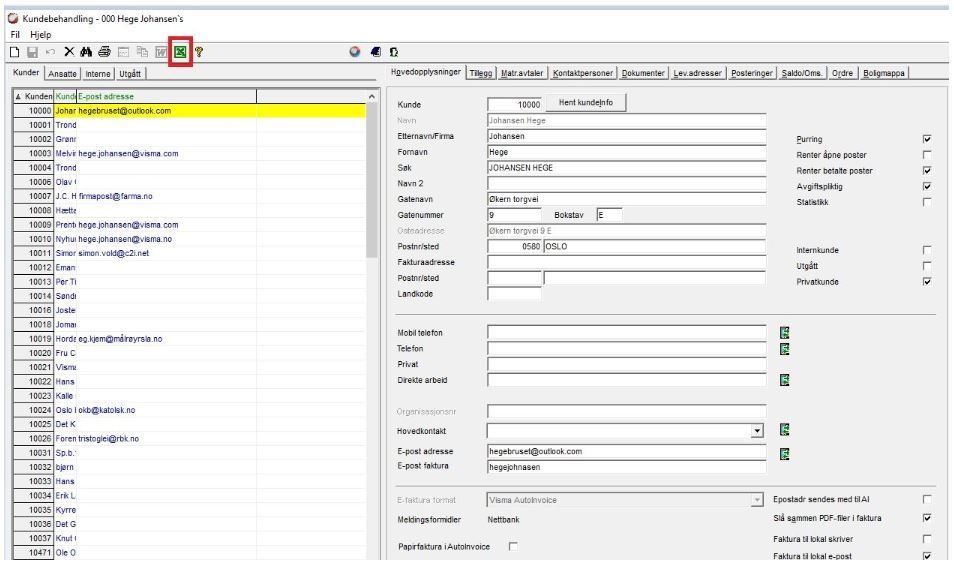Screen dimensions: 954x568
Task: Open the Tillegg tab
Action: pyautogui.click(x=481, y=73)
